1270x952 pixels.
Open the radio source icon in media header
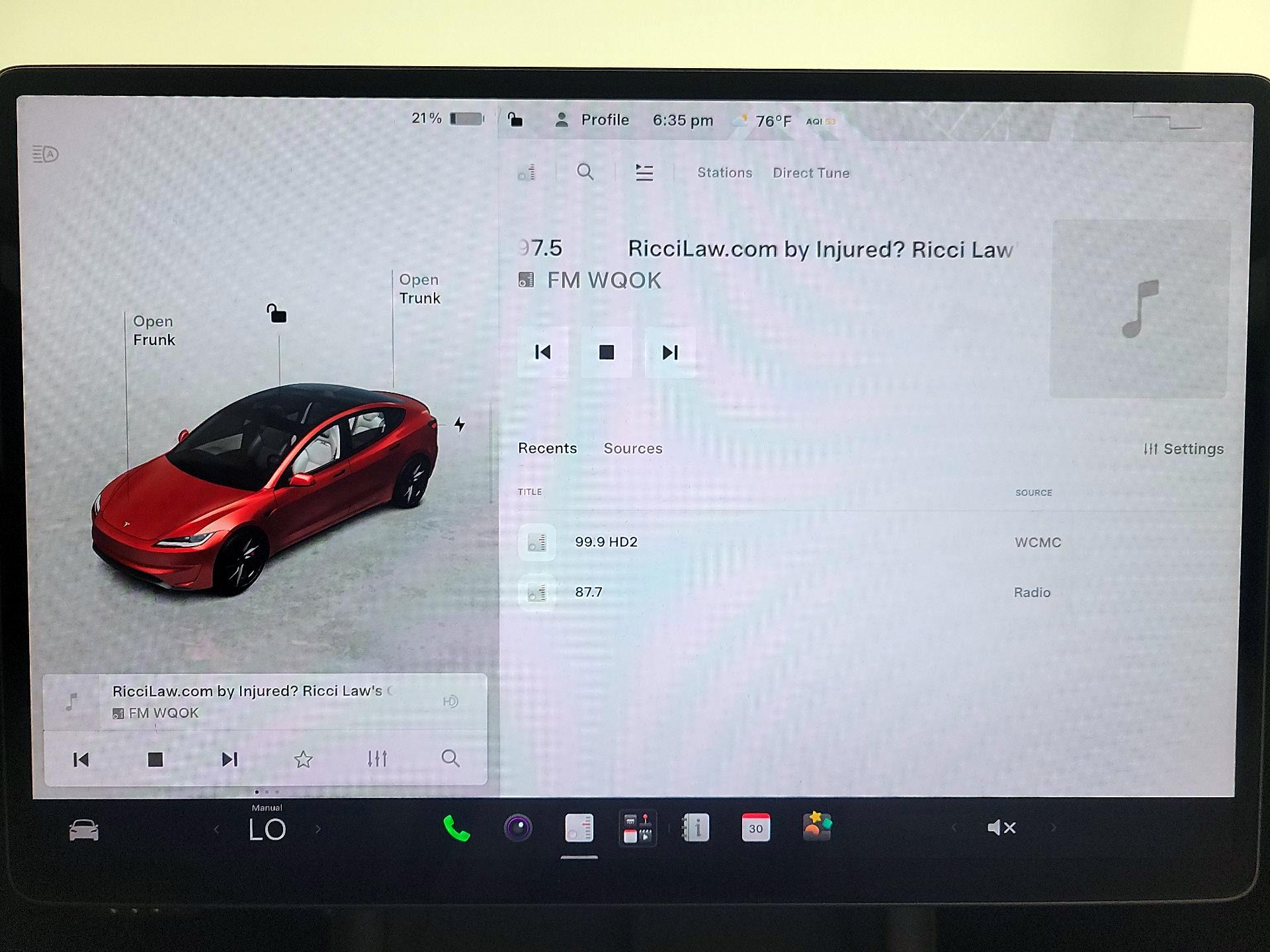(527, 173)
